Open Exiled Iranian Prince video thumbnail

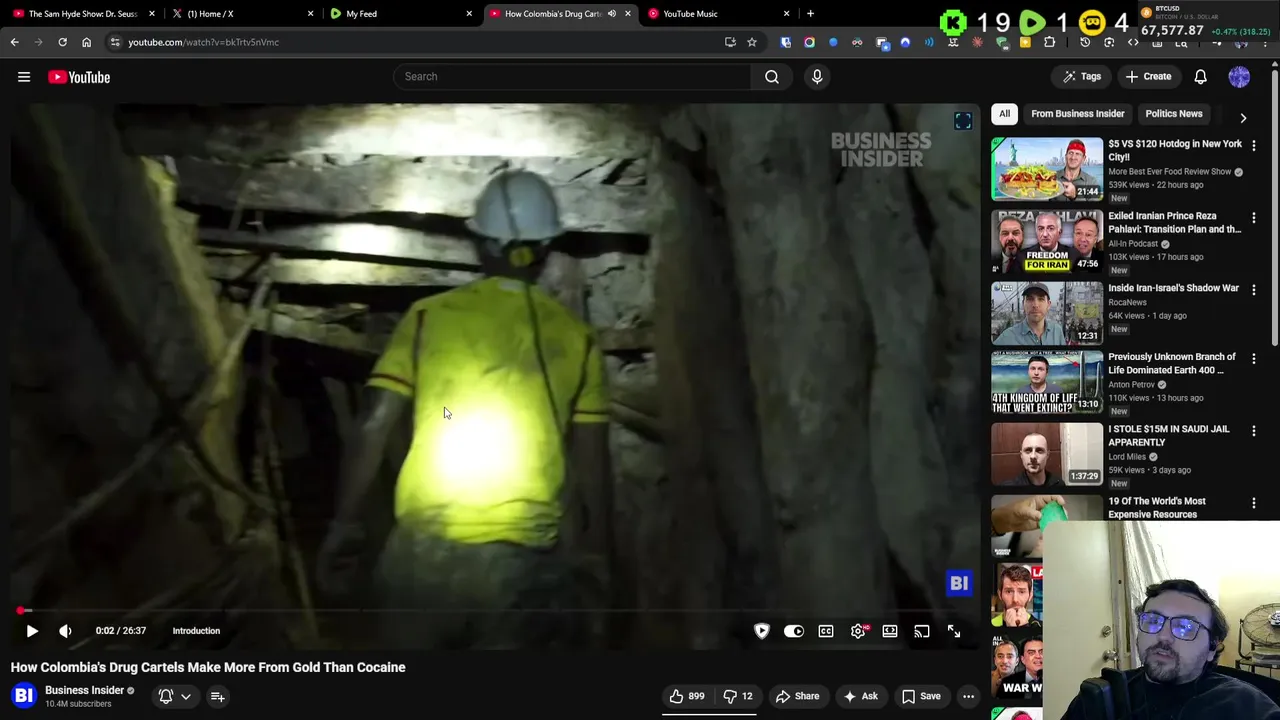tap(1047, 241)
